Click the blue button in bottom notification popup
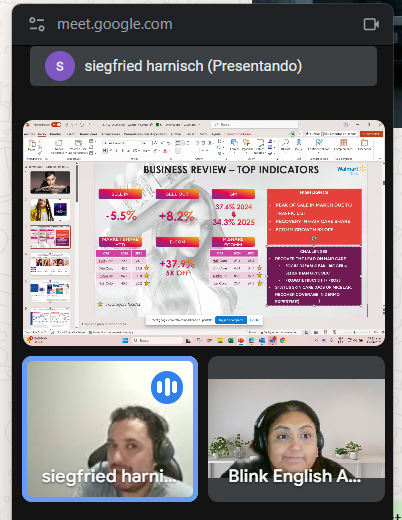The height and width of the screenshot is (520, 402). (231, 320)
